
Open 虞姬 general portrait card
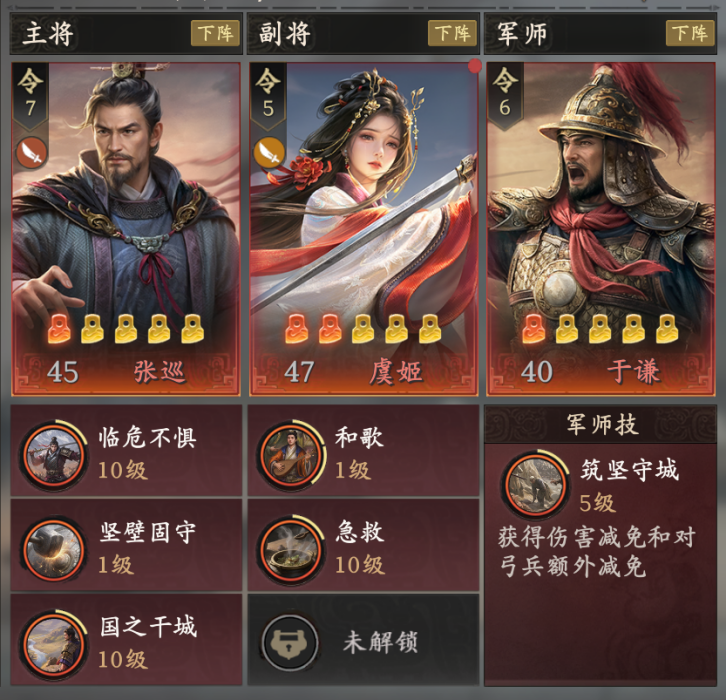(363, 229)
